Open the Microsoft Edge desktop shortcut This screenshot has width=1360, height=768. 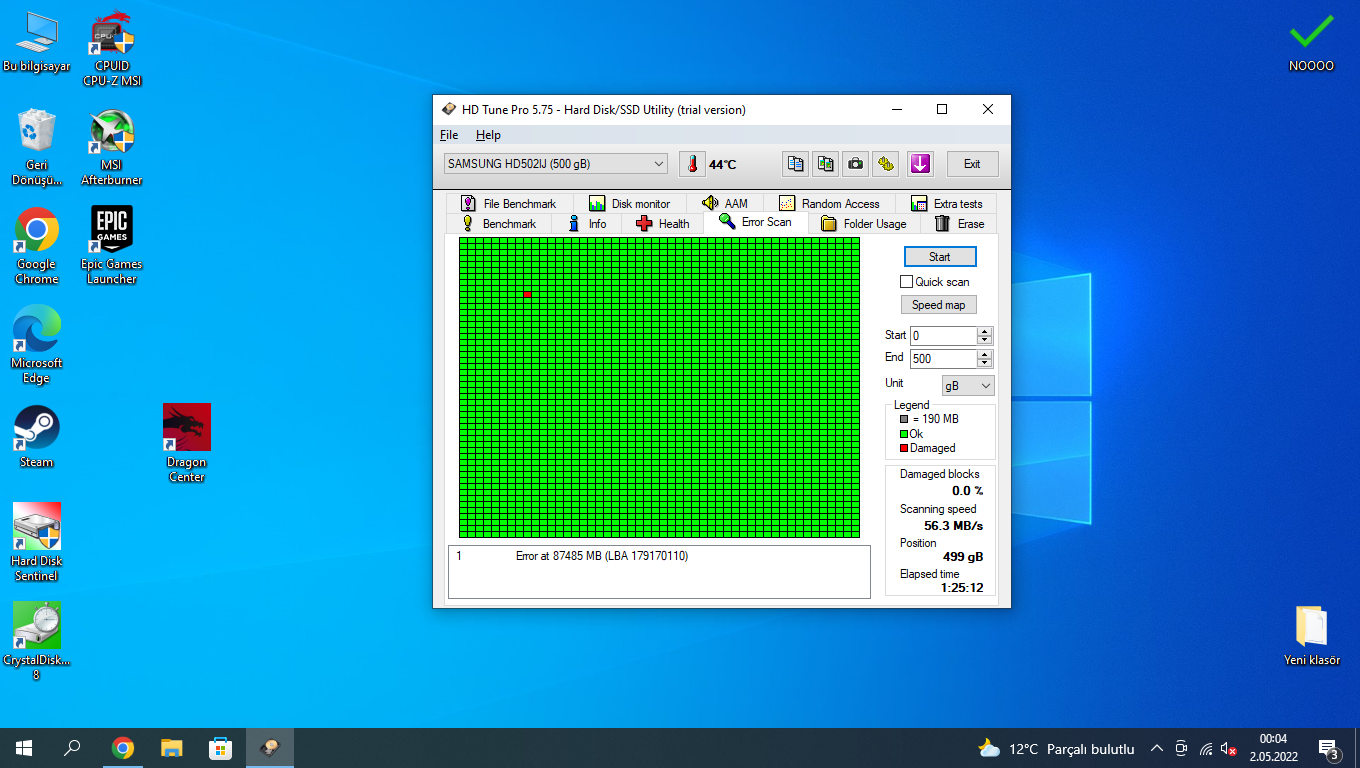(37, 345)
